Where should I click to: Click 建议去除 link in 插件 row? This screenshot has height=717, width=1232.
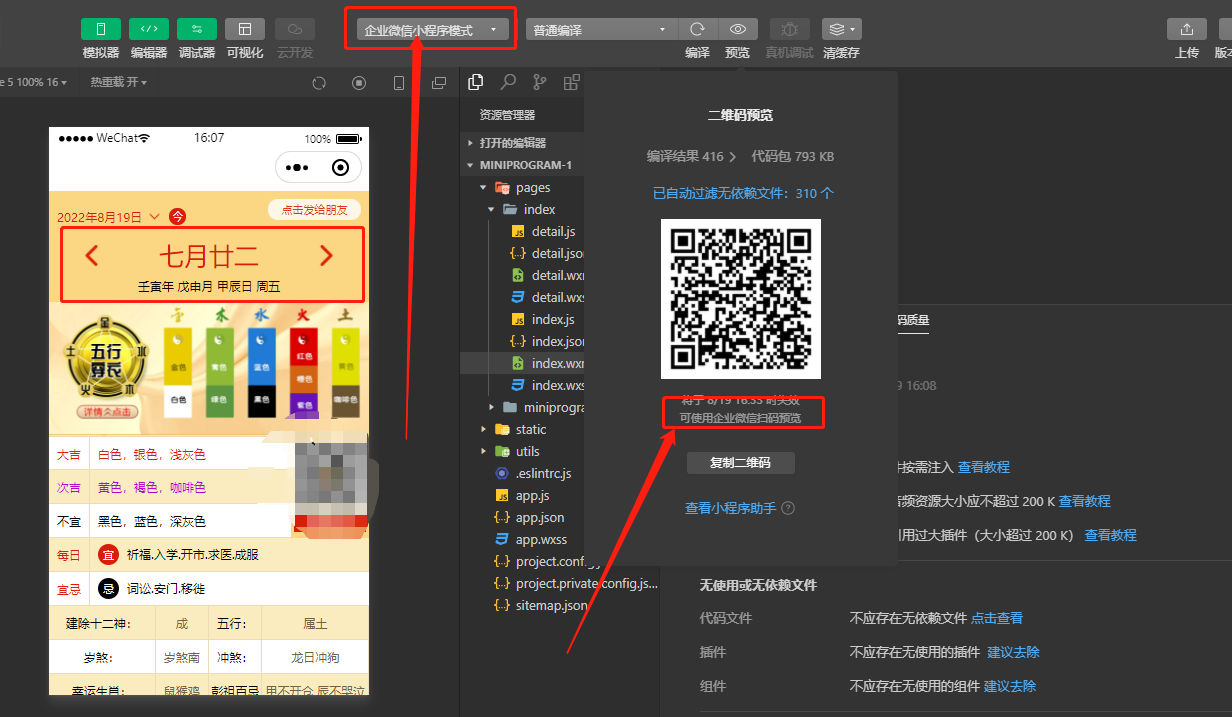point(1013,652)
